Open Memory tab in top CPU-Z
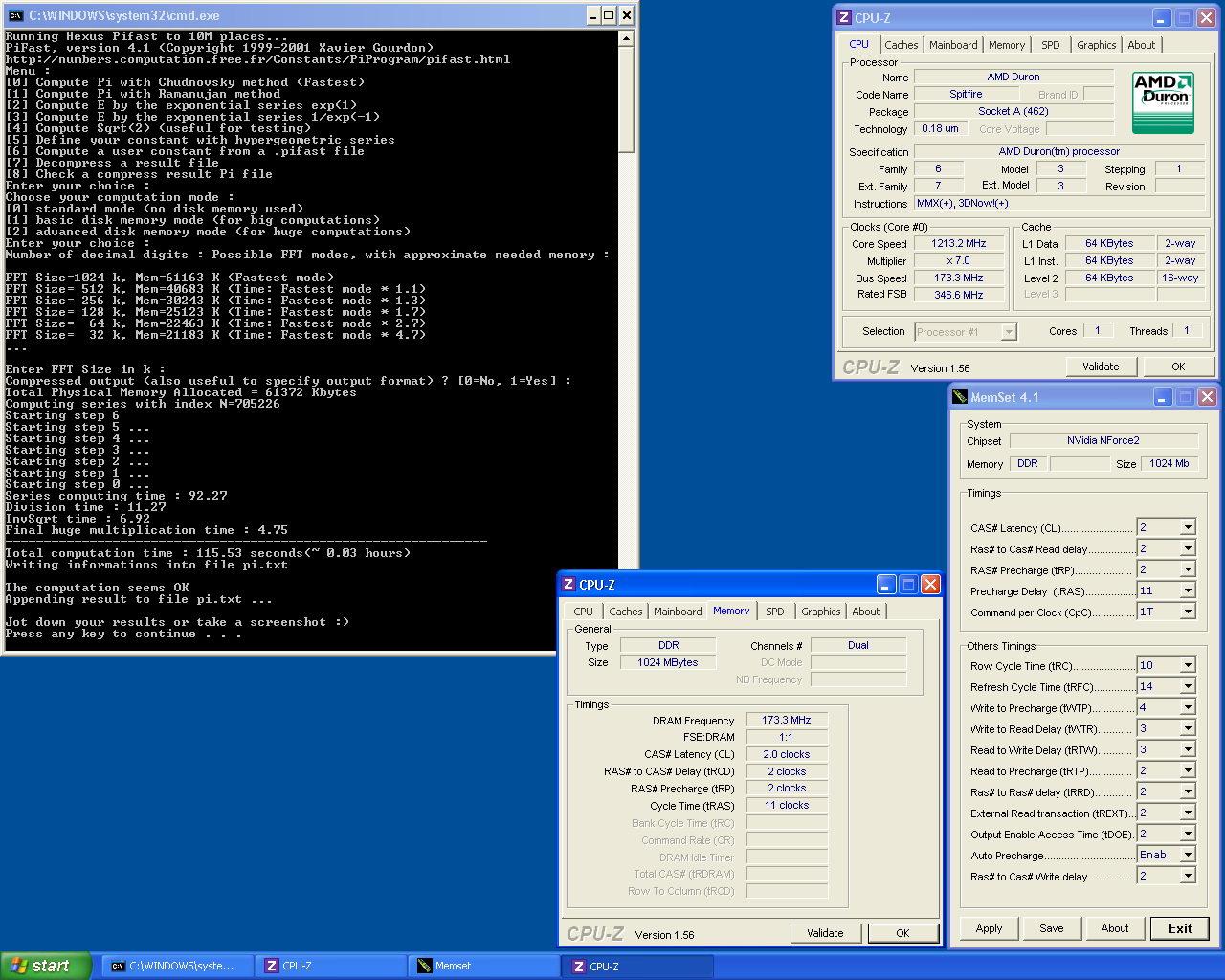 click(x=1007, y=45)
